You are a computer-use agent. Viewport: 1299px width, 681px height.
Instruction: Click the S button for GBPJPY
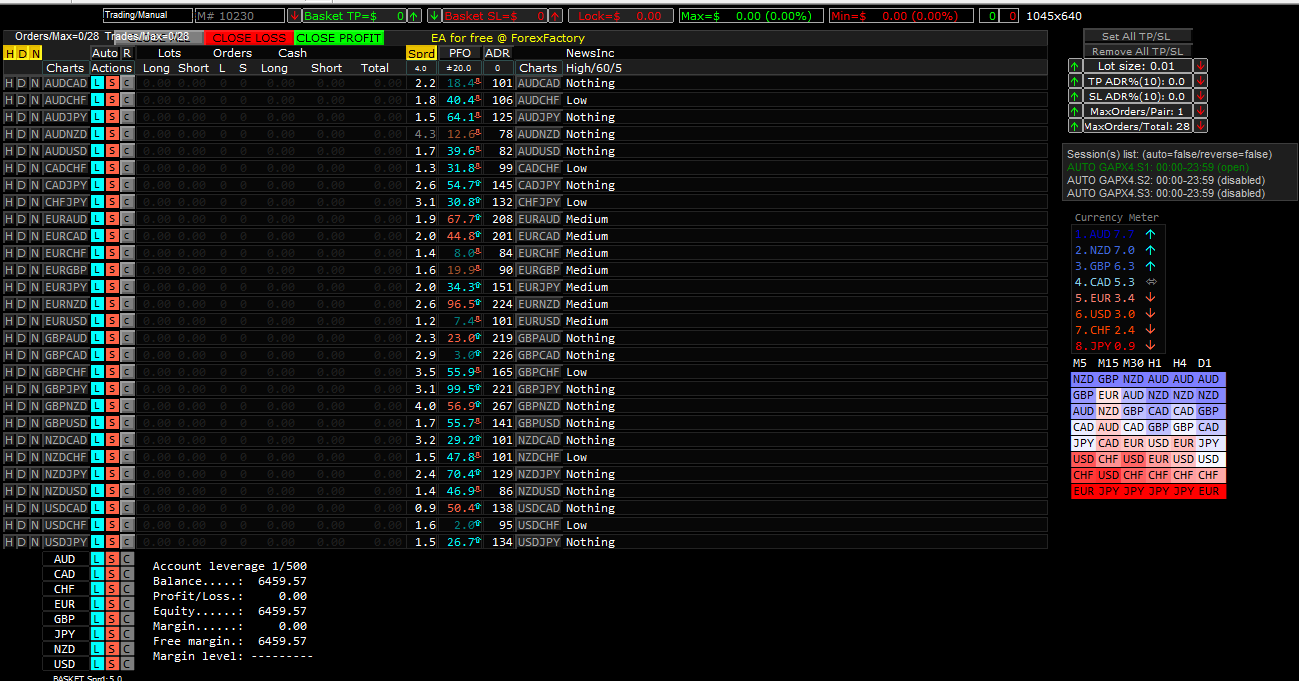112,389
